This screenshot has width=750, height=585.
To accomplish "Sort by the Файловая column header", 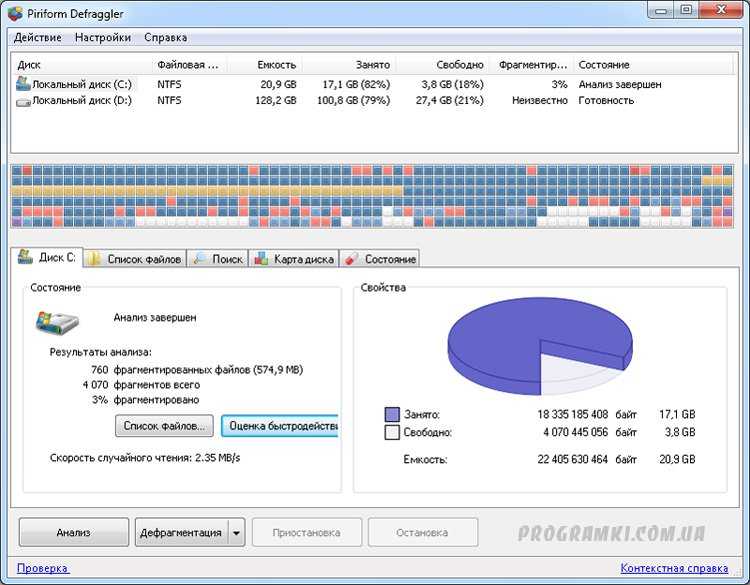I will pos(188,65).
